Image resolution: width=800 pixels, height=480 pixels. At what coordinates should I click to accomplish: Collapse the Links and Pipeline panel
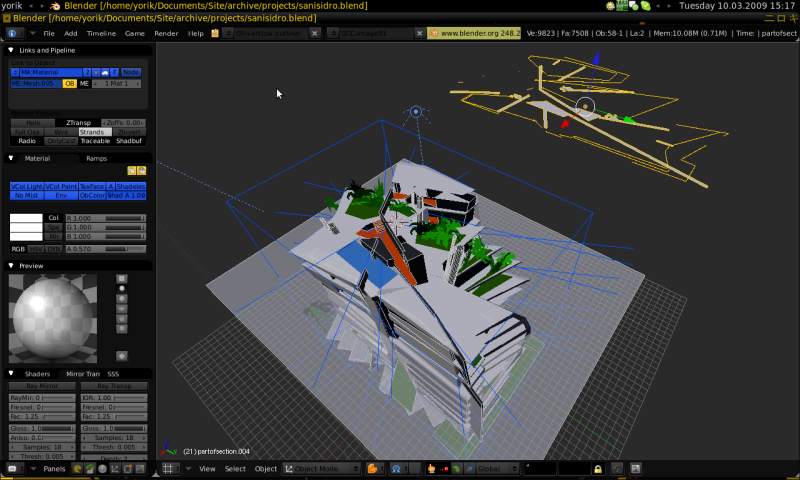pos(12,50)
